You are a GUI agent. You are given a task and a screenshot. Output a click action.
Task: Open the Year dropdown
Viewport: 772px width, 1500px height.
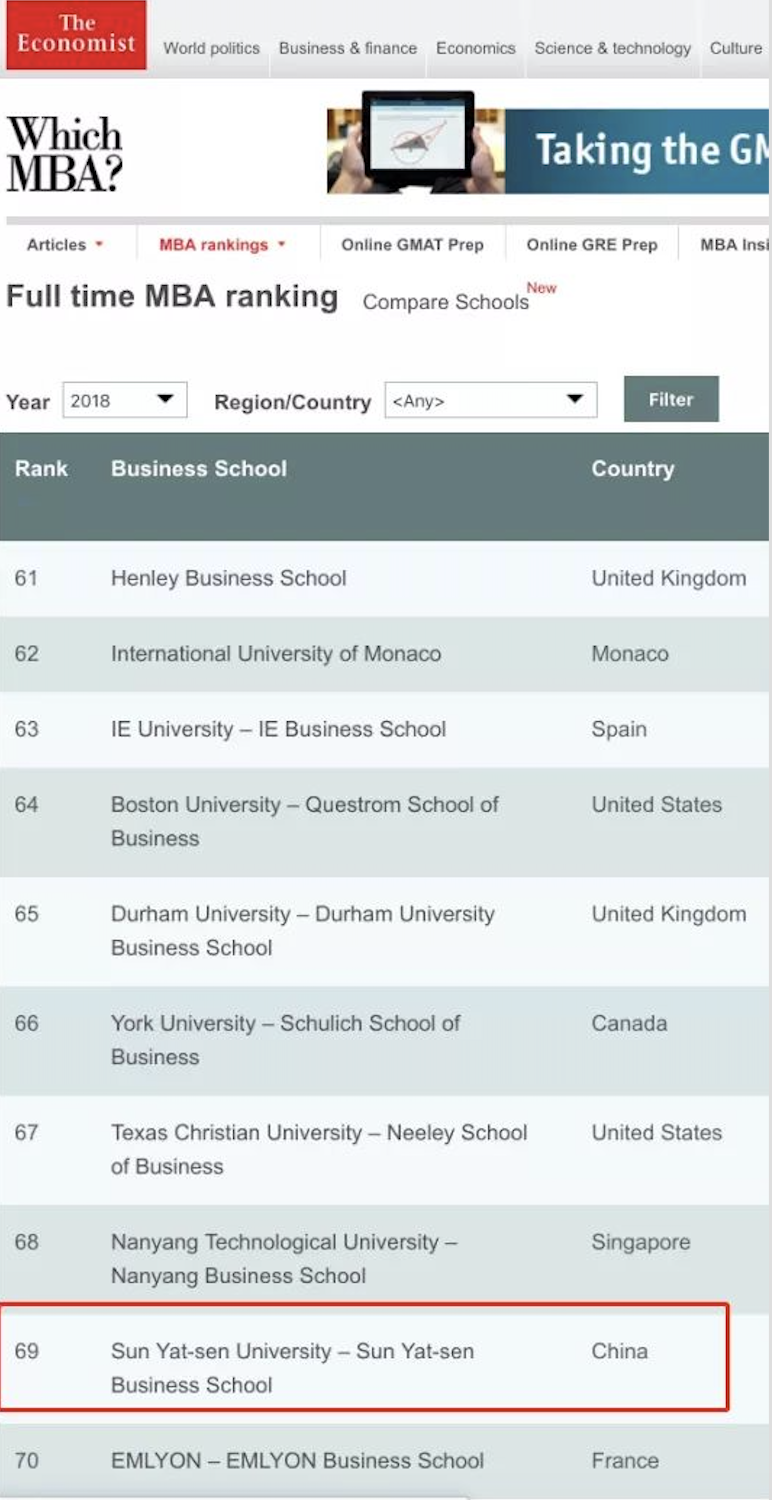click(x=124, y=401)
